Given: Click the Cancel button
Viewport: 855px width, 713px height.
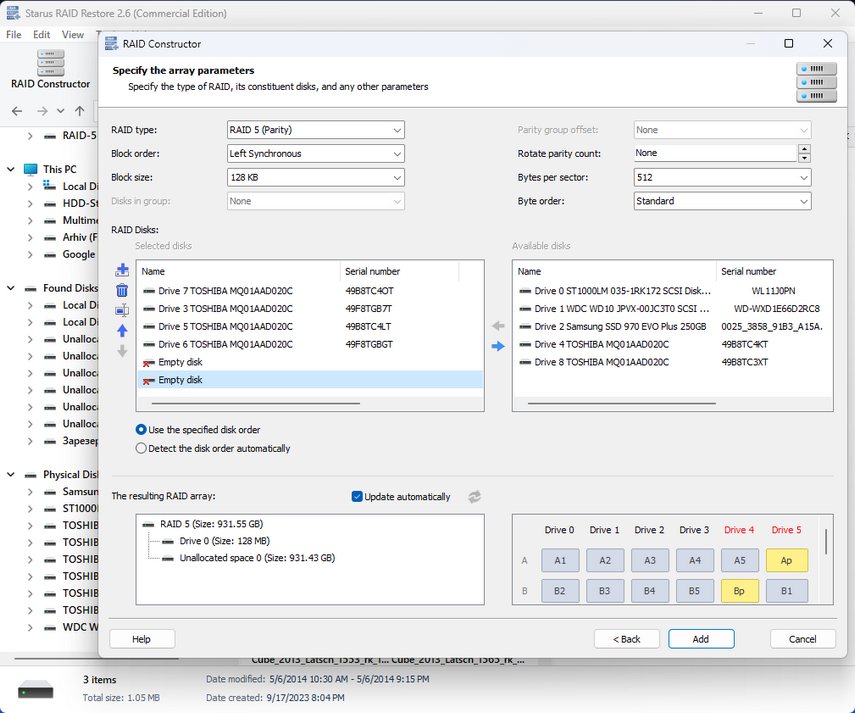Looking at the screenshot, I should (803, 639).
